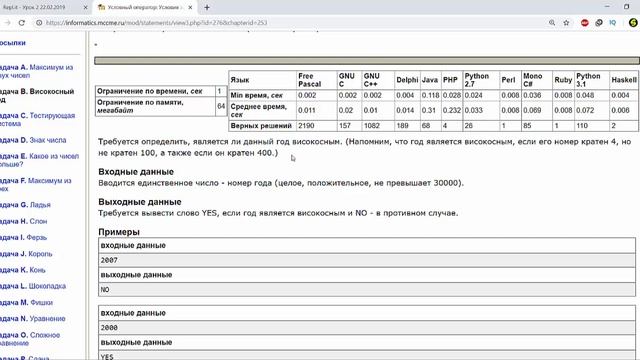
Task: Open the red adblock extension icon
Action: click(584, 23)
